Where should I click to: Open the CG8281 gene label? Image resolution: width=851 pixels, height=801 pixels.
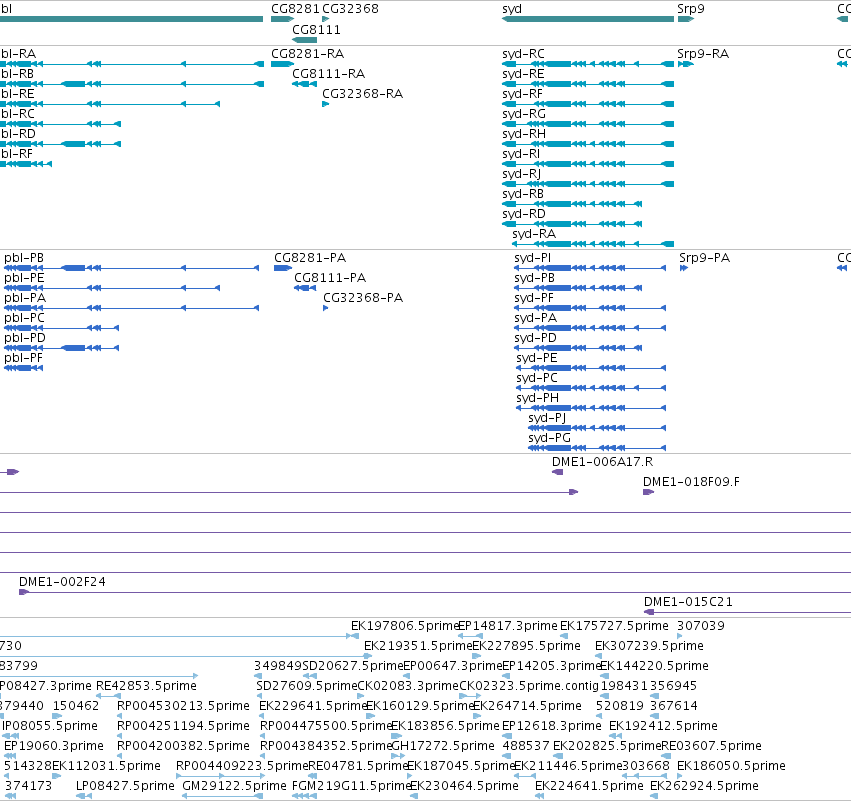pos(295,9)
